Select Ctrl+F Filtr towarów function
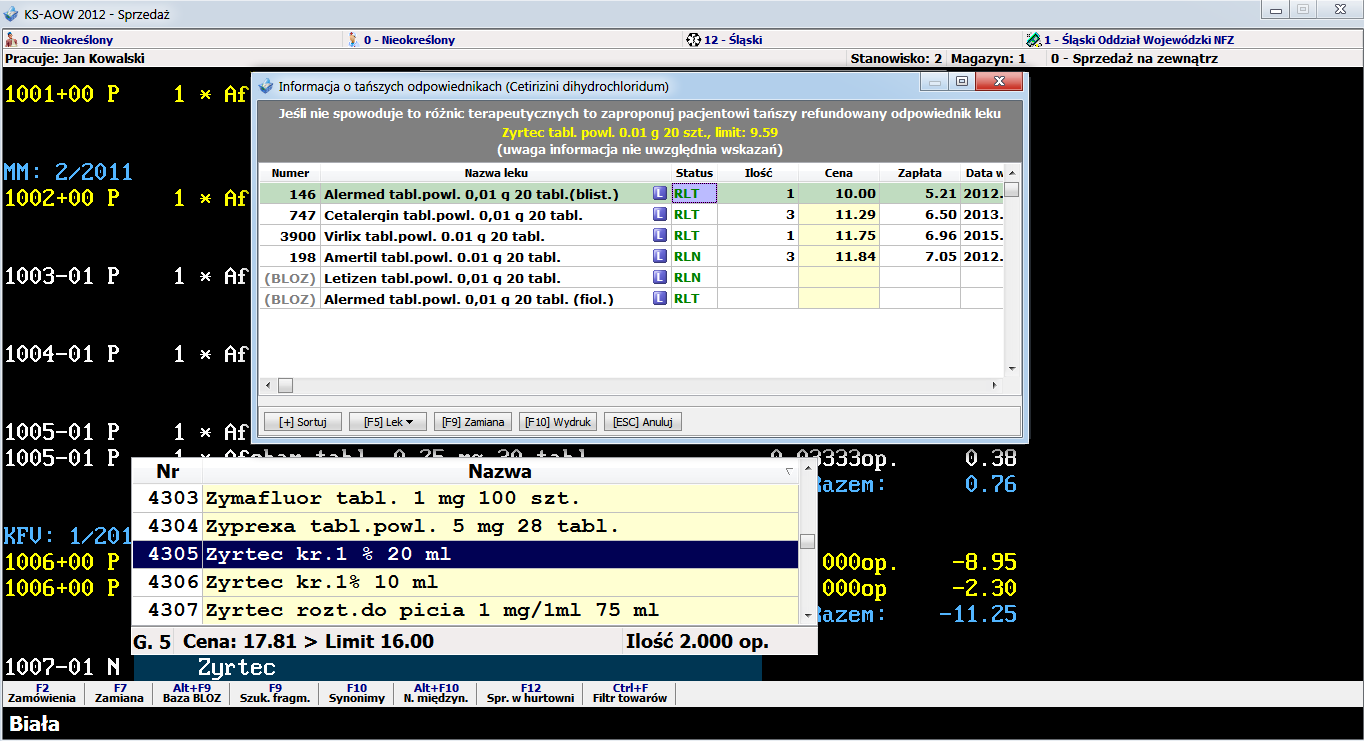The image size is (1364, 741). (631, 693)
